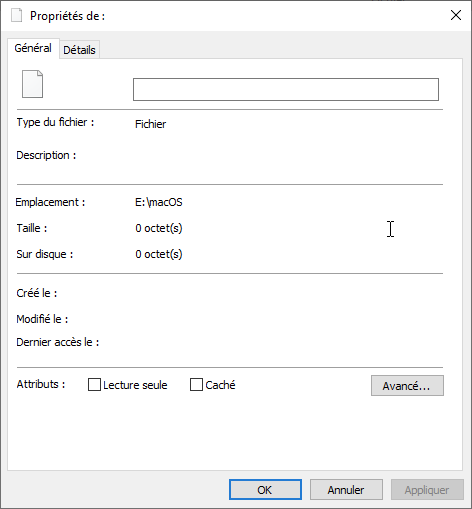Image resolution: width=472 pixels, height=509 pixels.
Task: Confirm with the OK button
Action: [265, 490]
